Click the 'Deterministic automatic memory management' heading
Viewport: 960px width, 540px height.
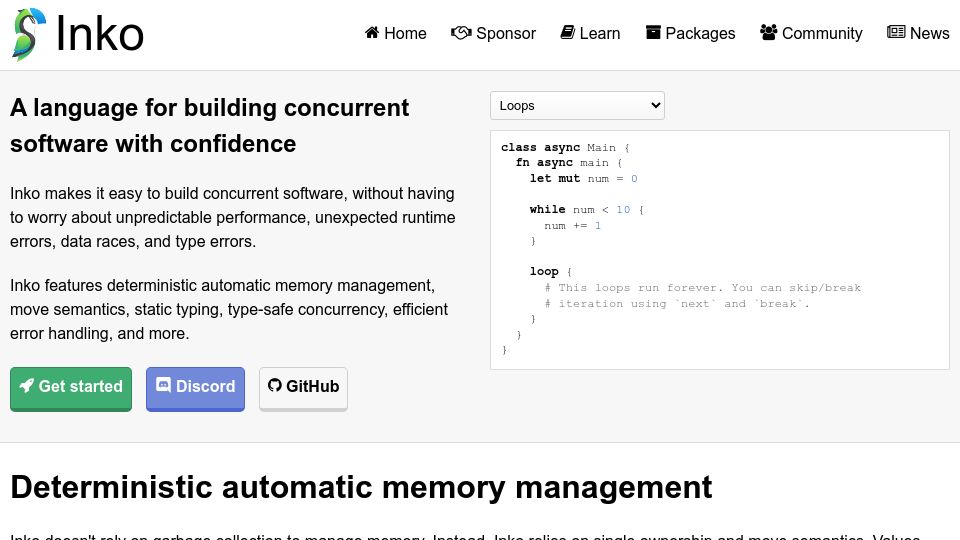(361, 487)
